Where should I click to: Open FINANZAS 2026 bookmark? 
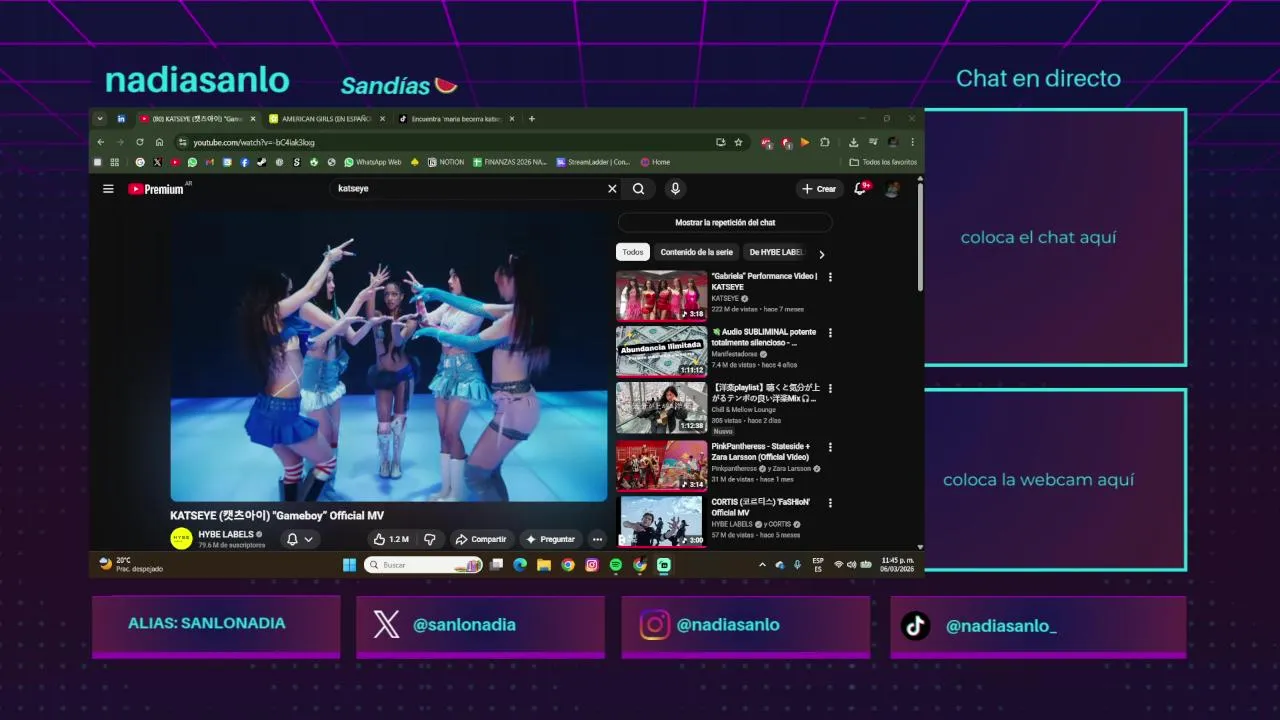point(509,162)
